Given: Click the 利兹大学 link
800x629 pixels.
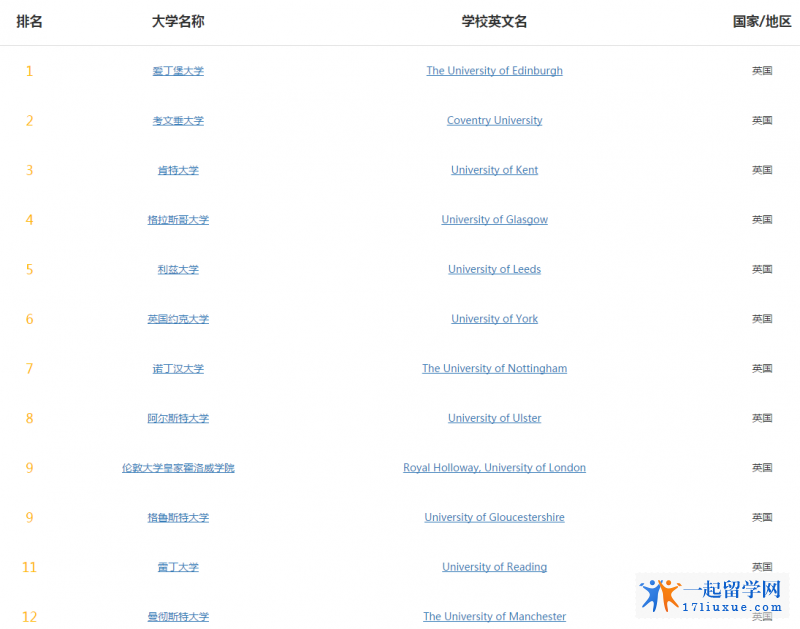Looking at the screenshot, I should 178,269.
